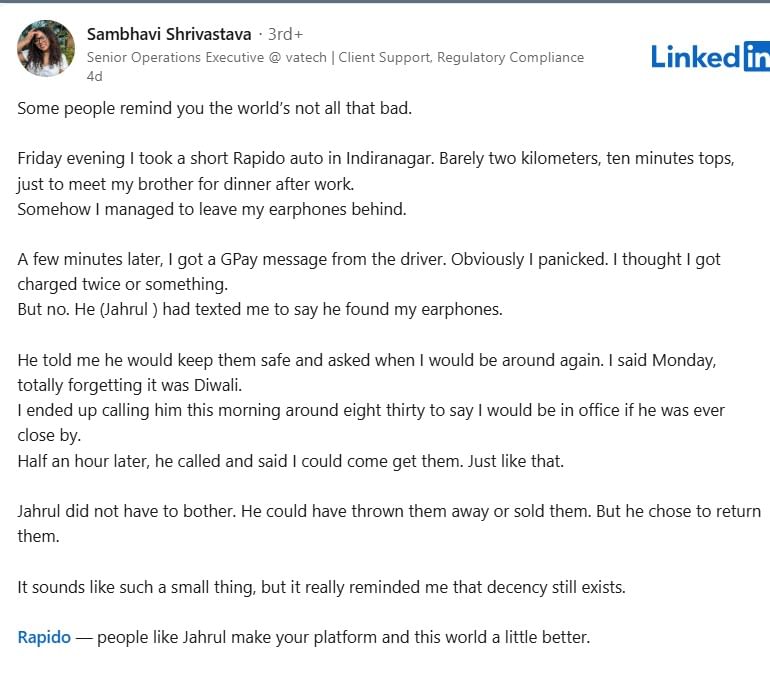Click the line "But no. He (Jahrul)"
This screenshot has width=770, height=695.
pyautogui.click(x=259, y=309)
